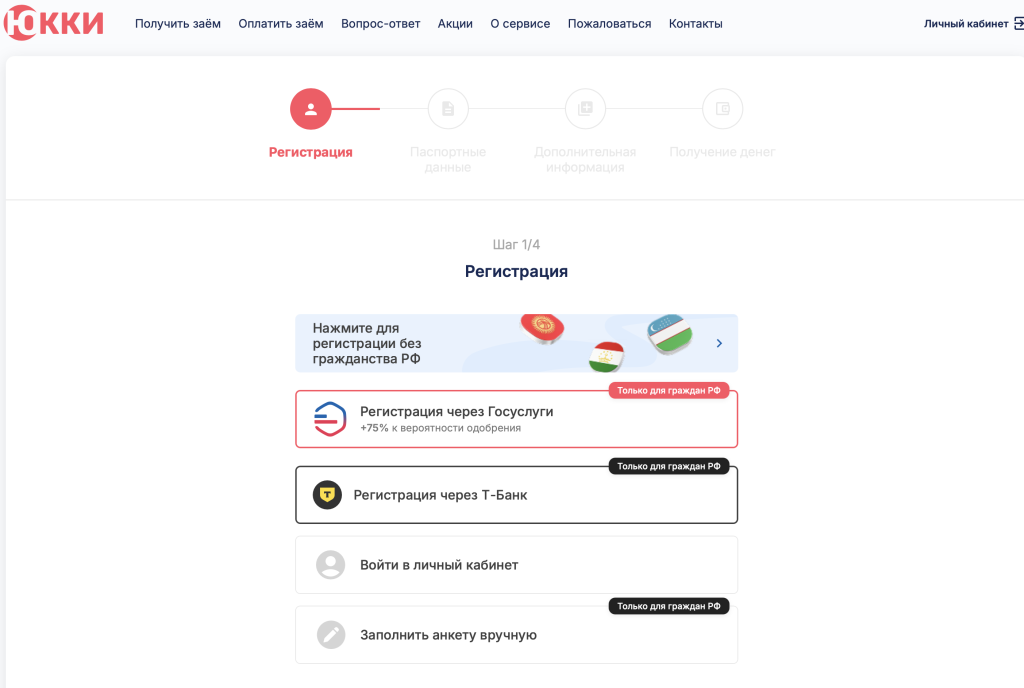Screen dimensions: 1024x688
Task: Select Заполнить анкету вручную option
Action: point(516,635)
